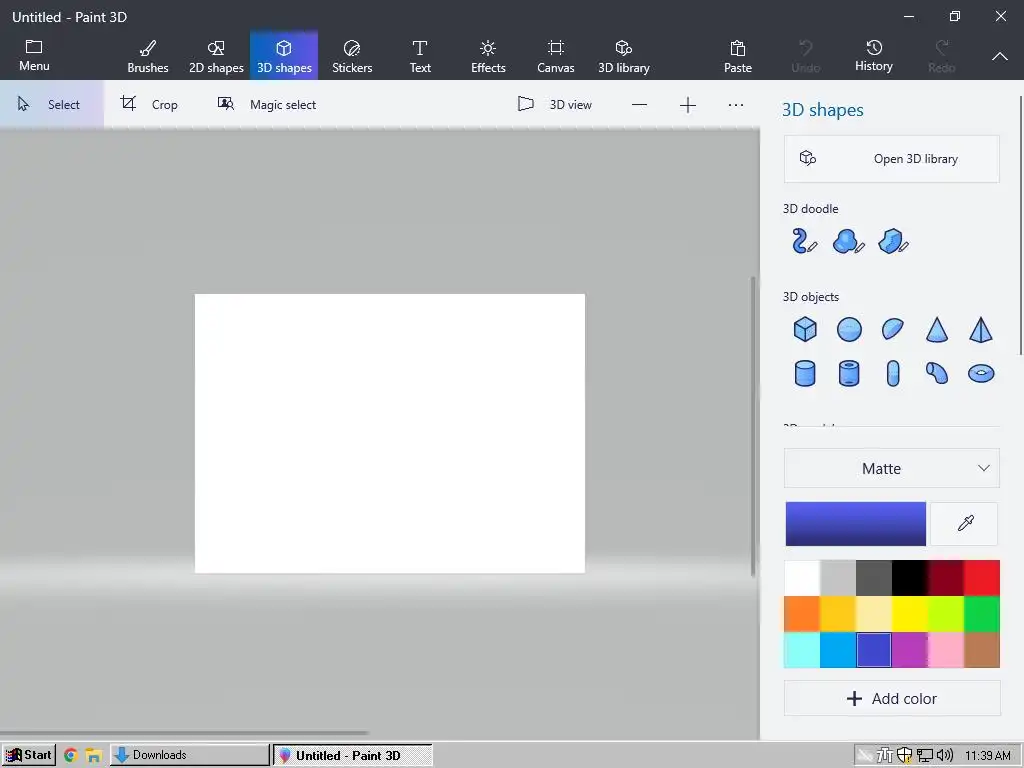
Task: Open the three-dots more options menu
Action: (736, 104)
